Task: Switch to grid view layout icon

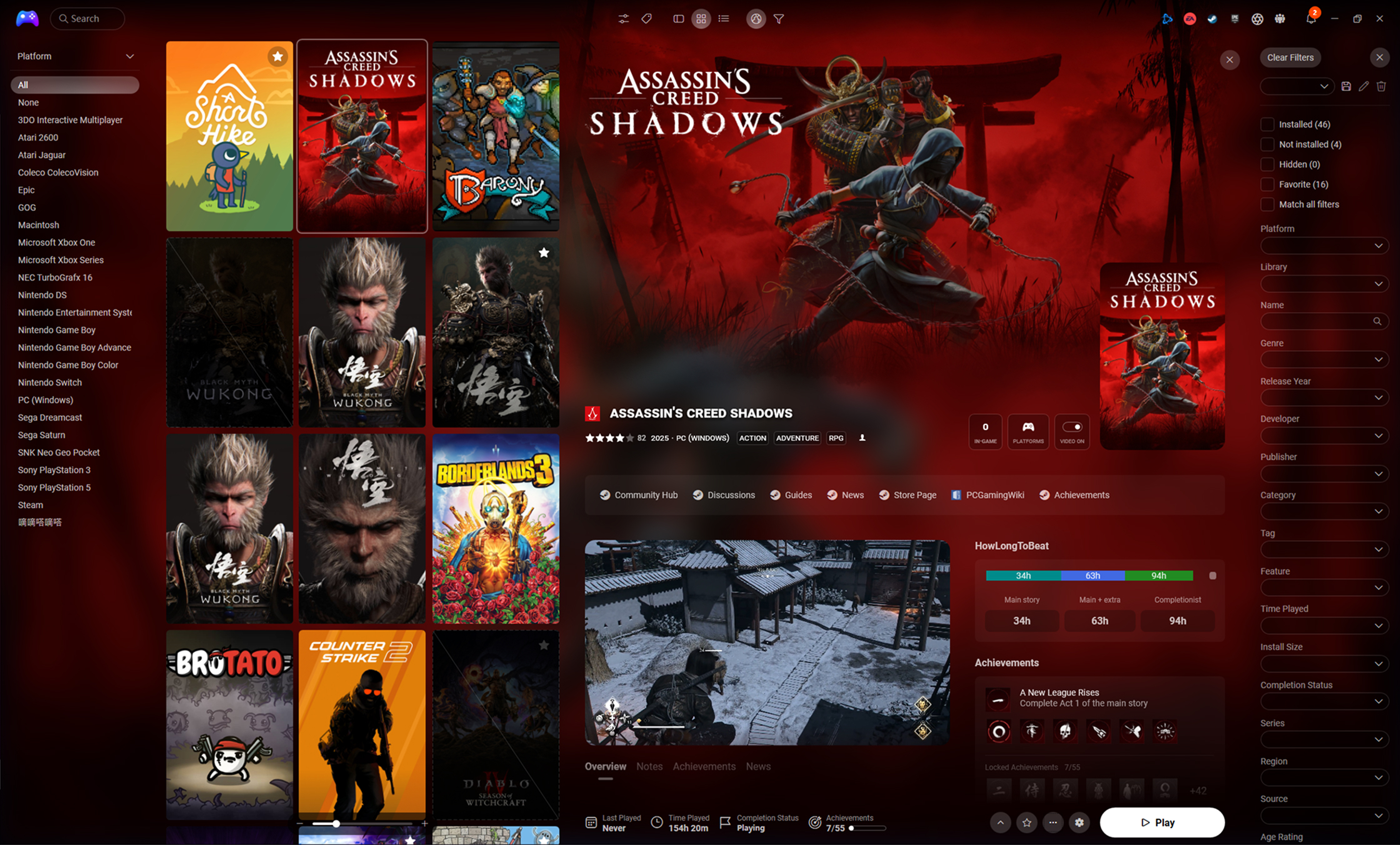Action: (x=701, y=19)
